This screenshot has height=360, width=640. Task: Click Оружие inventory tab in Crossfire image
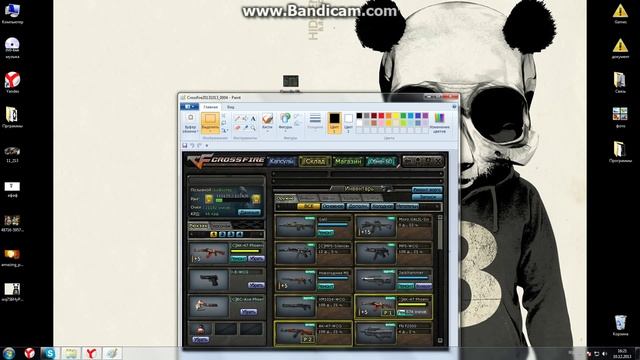285,198
